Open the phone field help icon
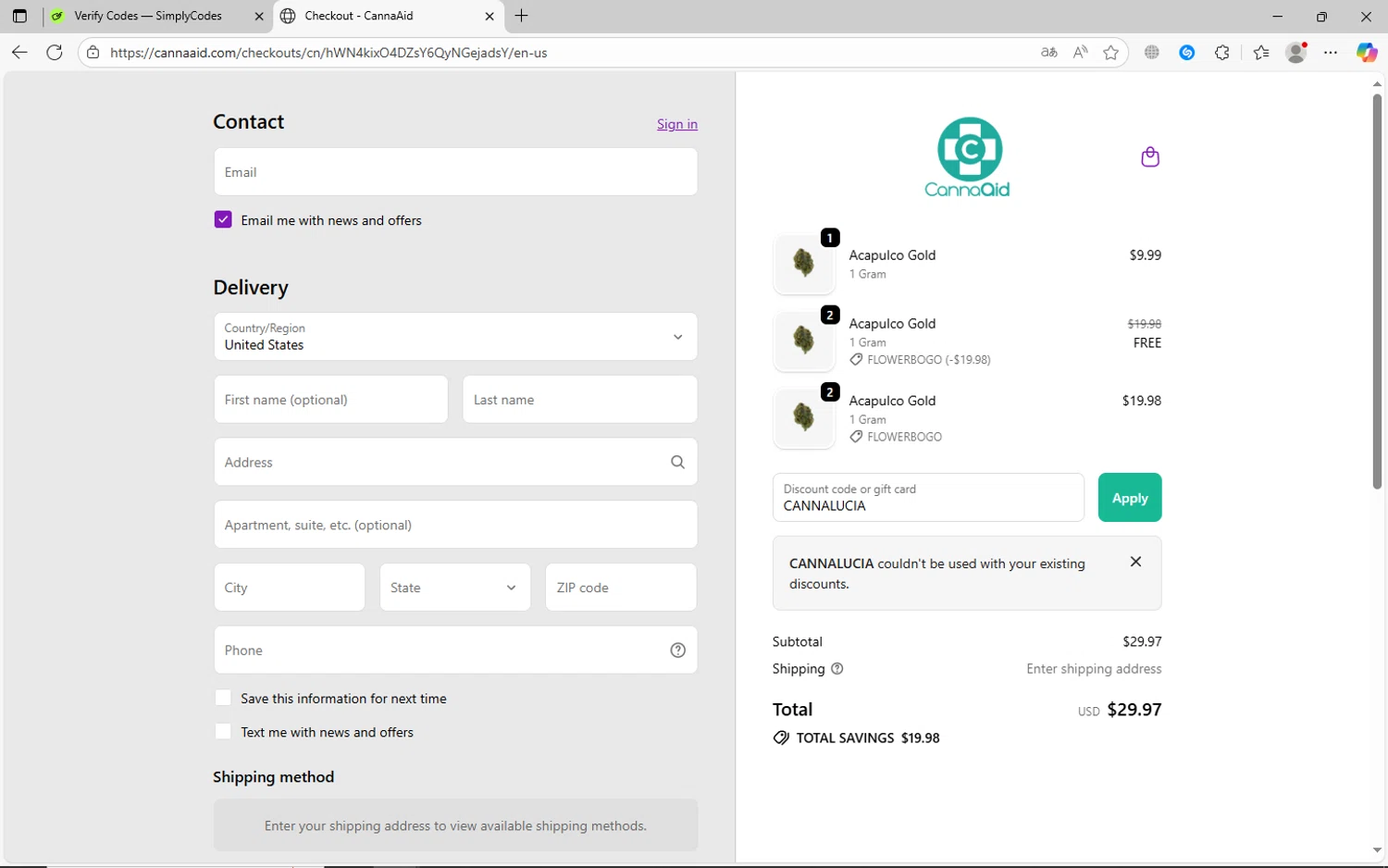The height and width of the screenshot is (868, 1388). (x=677, y=650)
